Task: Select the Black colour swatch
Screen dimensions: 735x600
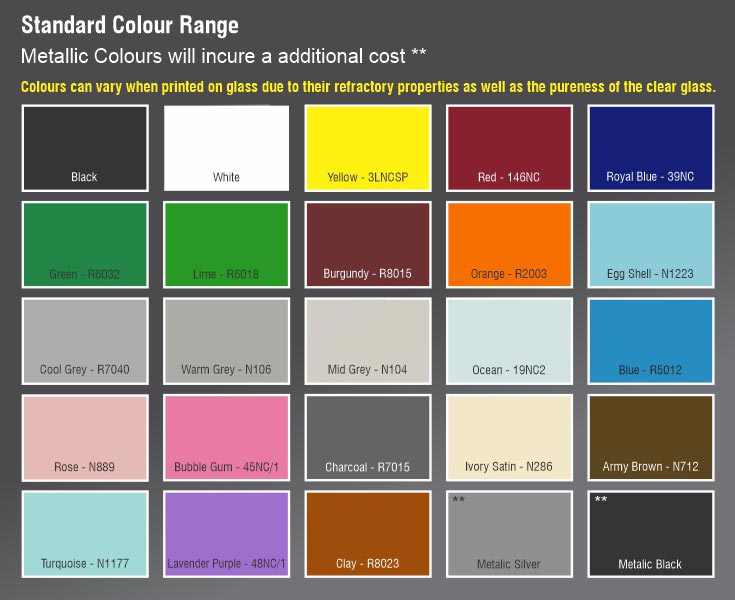Action: pos(84,148)
